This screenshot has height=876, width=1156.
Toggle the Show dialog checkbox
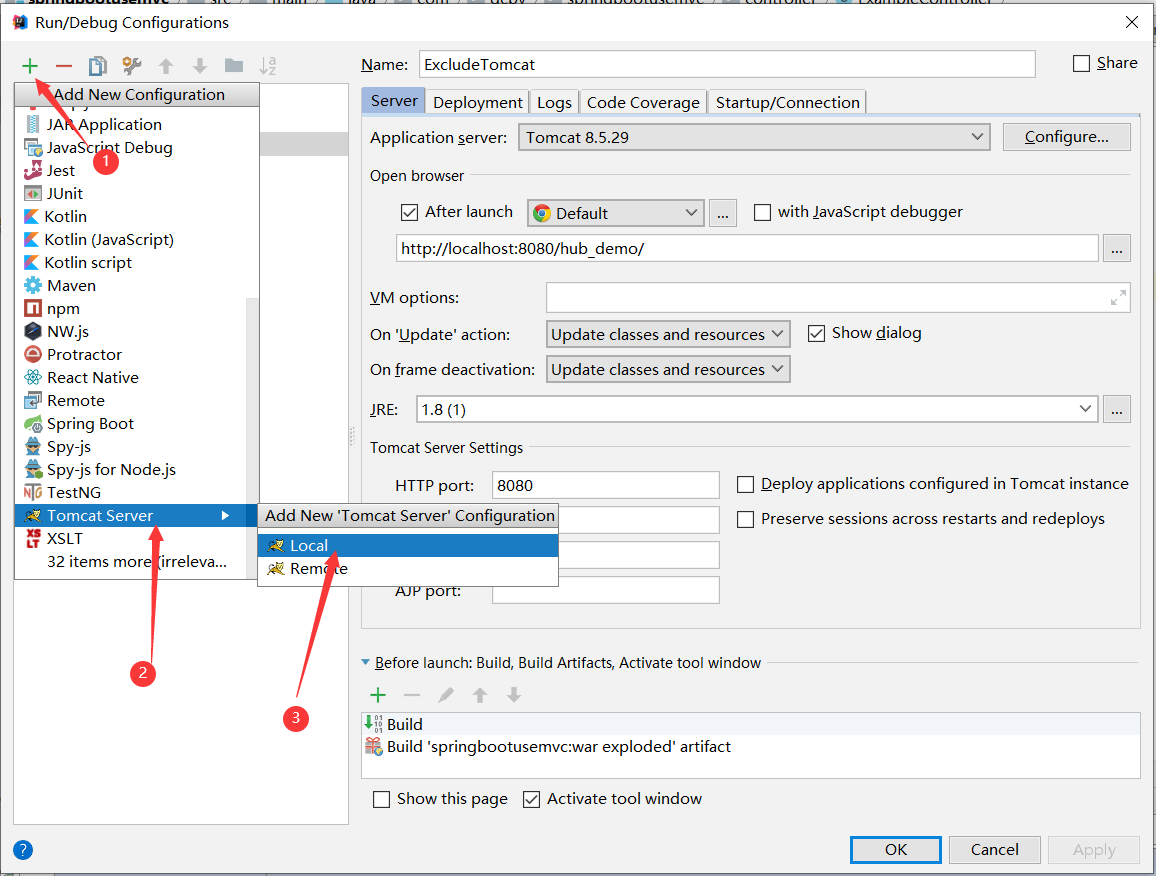816,333
